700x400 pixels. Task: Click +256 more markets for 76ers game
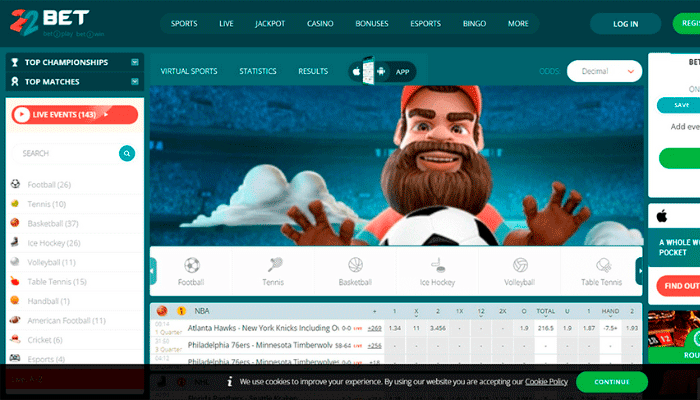(375, 346)
